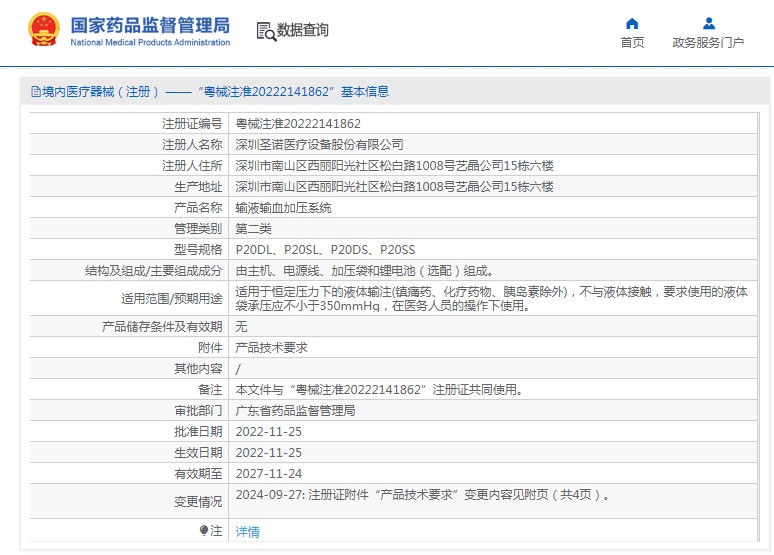The height and width of the screenshot is (555, 774).
Task: Open 政务服务门户 portal link
Action: pyautogui.click(x=708, y=42)
